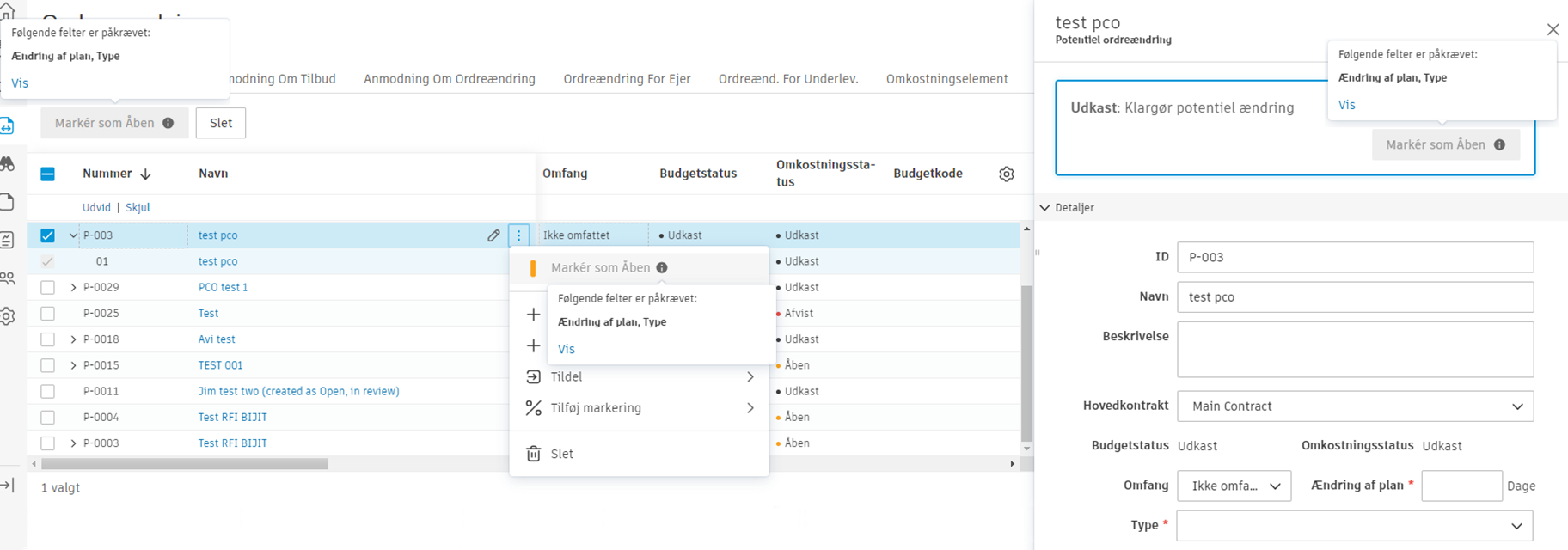Click the Beskrivelse text field
1568x550 pixels.
pos(1355,350)
